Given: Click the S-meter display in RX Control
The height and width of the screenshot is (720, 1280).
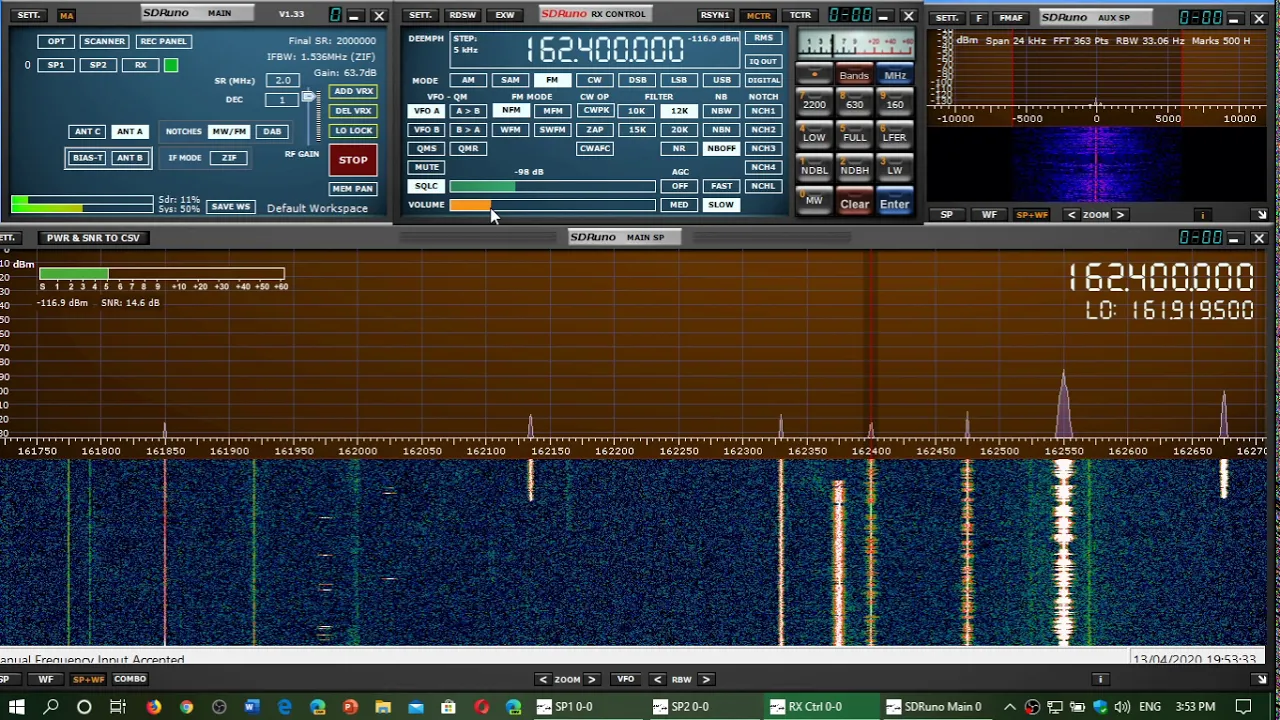Looking at the screenshot, I should 855,44.
